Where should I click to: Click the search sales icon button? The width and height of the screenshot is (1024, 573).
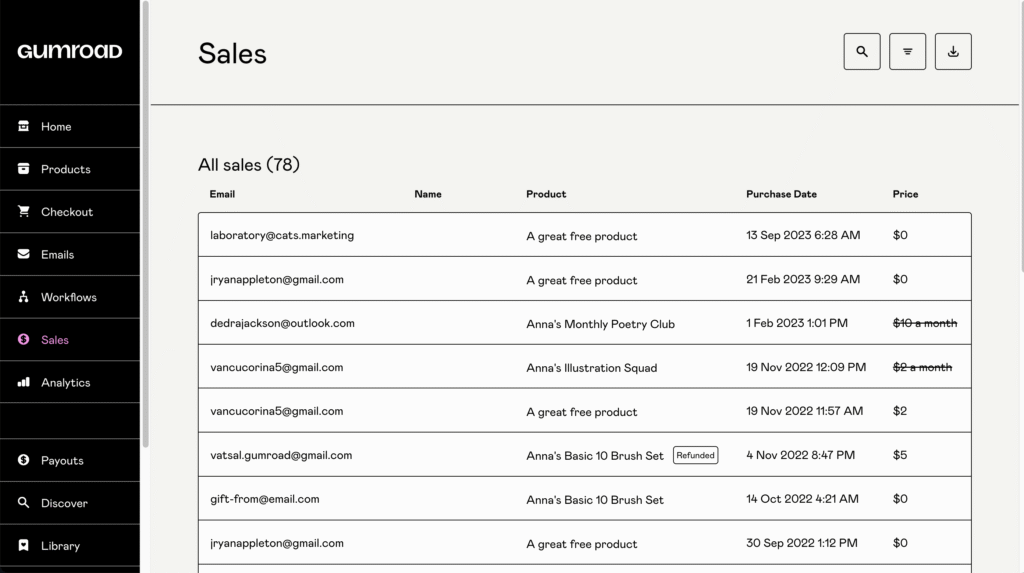pyautogui.click(x=862, y=52)
